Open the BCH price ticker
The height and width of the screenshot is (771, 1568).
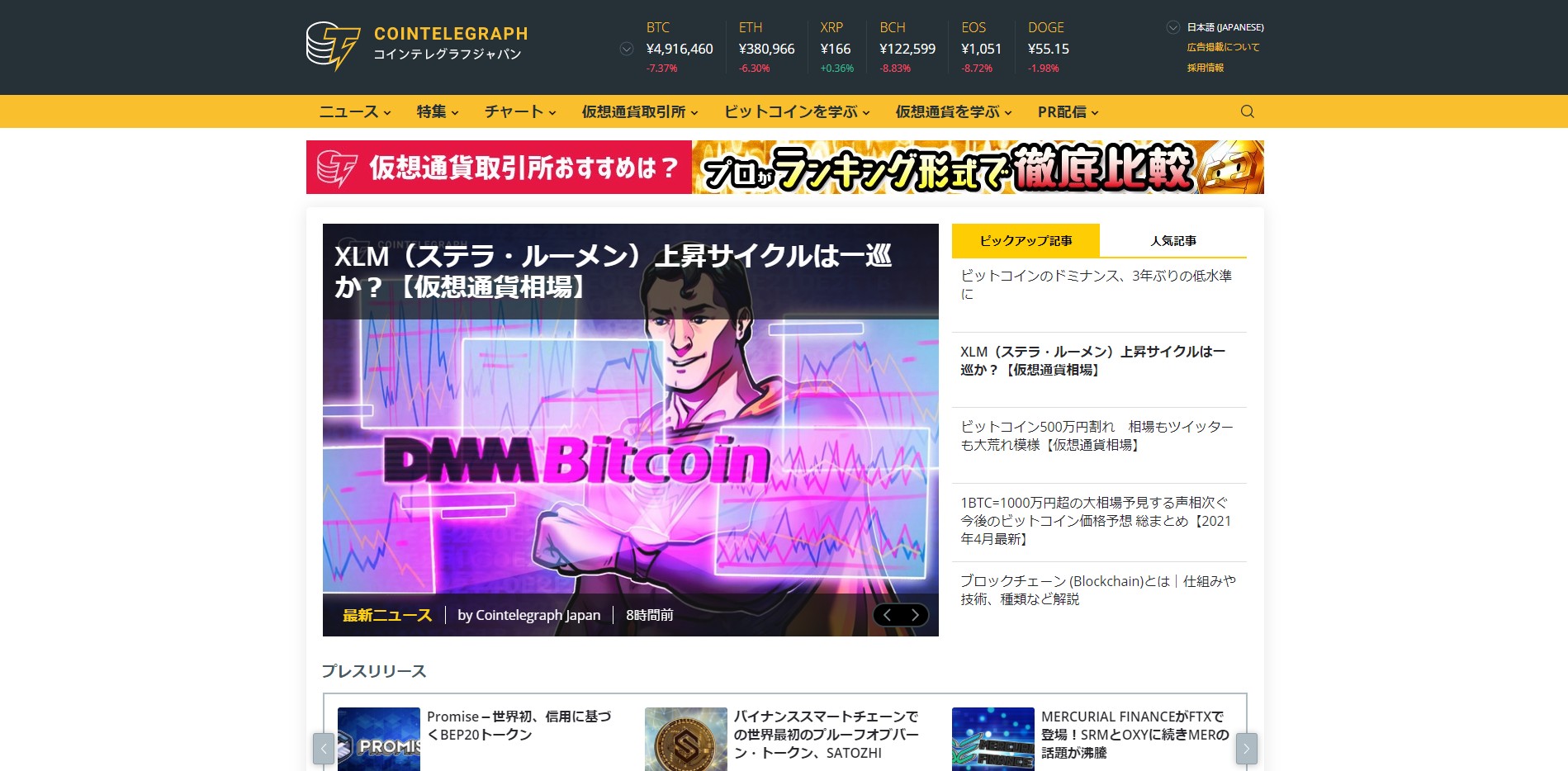tap(907, 48)
